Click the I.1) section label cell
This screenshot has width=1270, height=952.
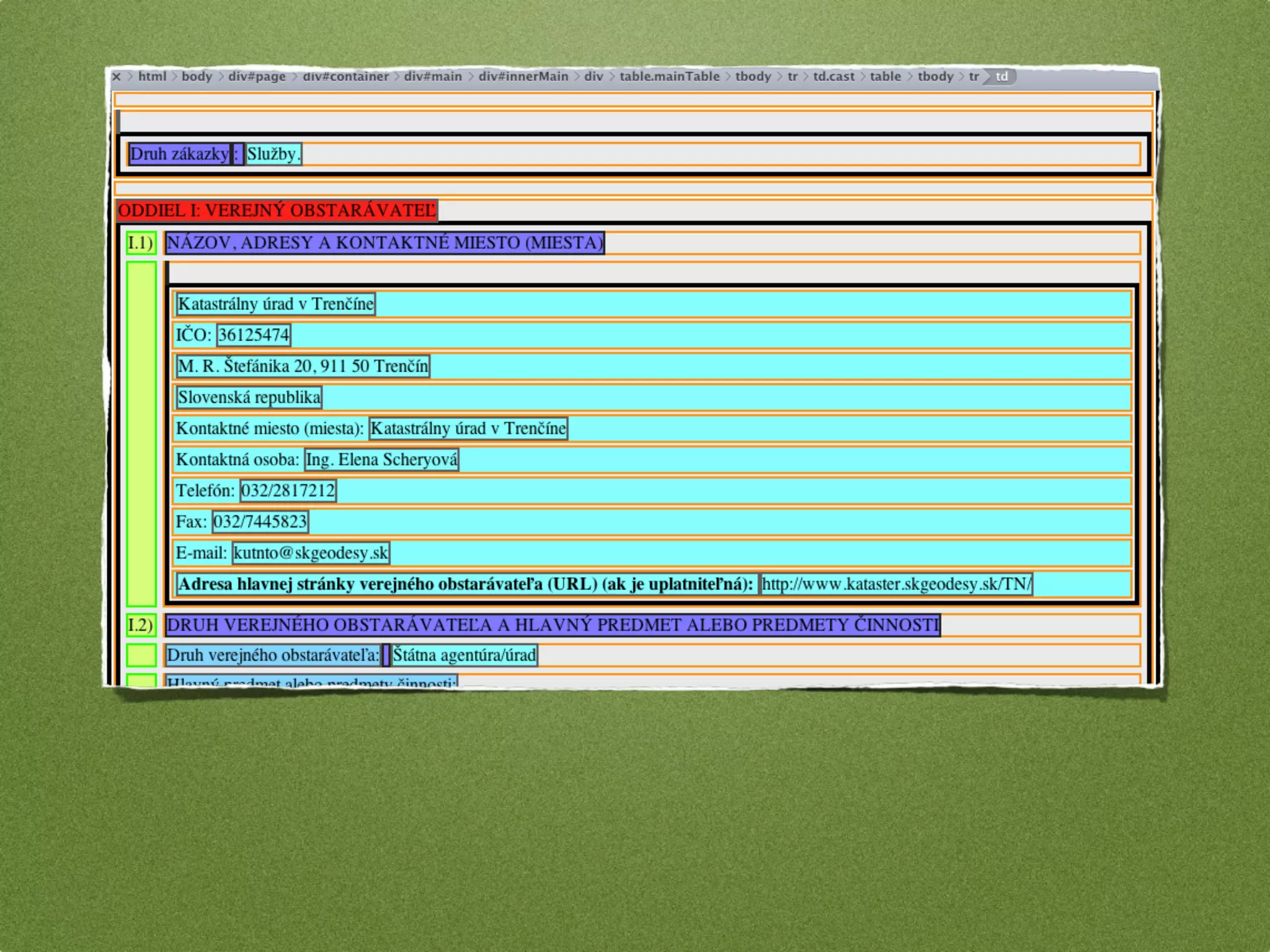pos(141,243)
